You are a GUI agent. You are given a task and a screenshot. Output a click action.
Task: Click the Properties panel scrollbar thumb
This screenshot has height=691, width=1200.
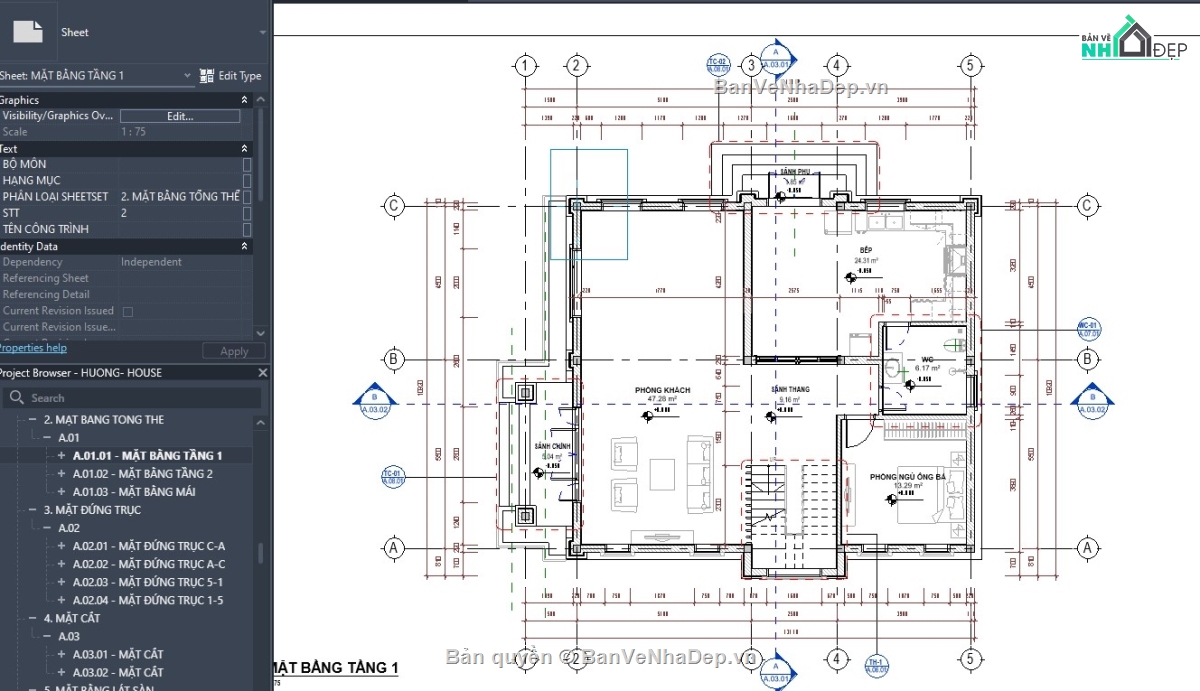coord(261,155)
